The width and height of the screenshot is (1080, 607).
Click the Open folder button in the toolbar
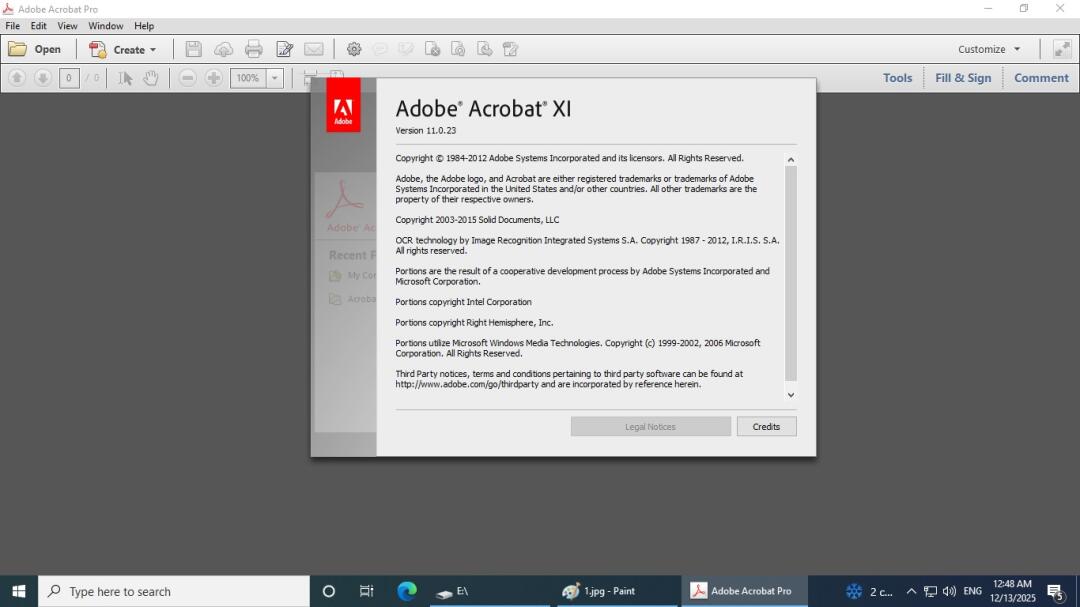click(34, 50)
